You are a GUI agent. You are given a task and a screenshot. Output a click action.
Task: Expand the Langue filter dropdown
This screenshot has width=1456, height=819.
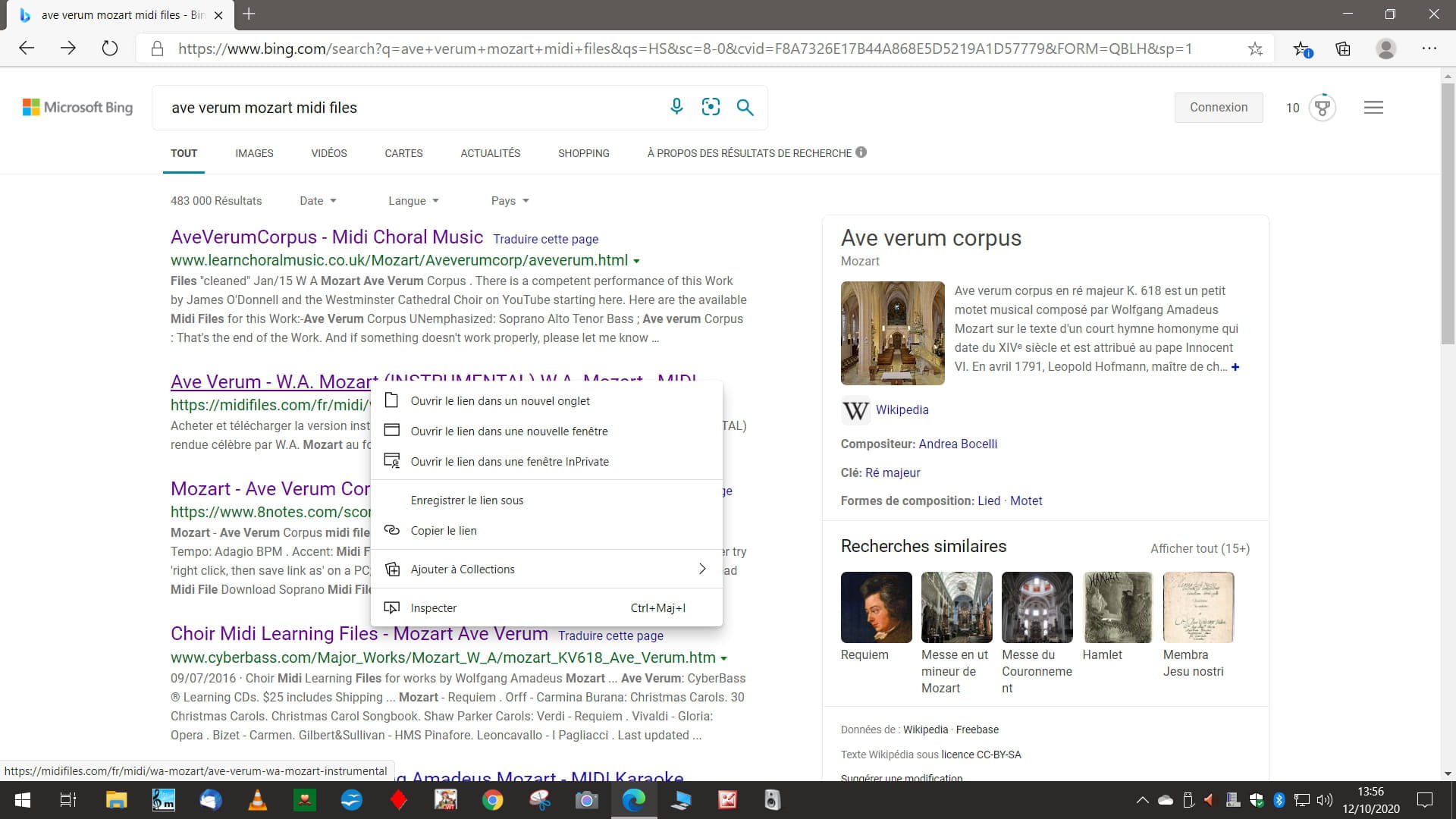413,201
